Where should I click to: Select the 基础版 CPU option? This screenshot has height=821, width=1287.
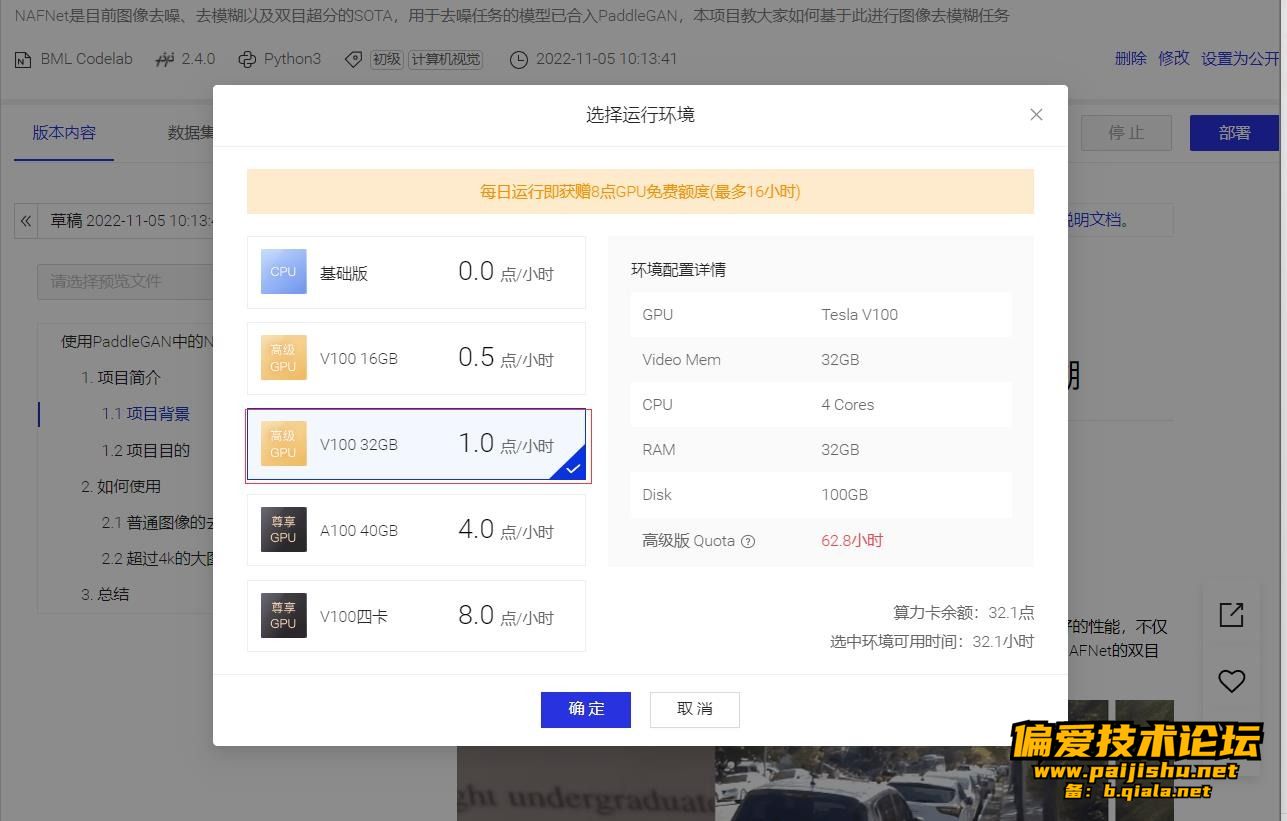coord(416,272)
